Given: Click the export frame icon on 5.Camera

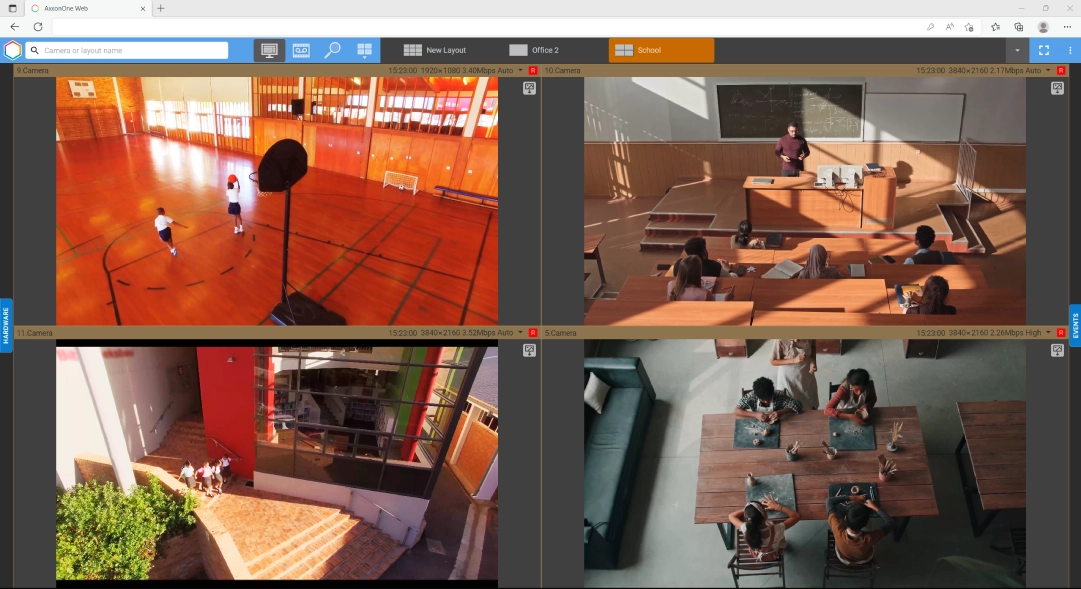Looking at the screenshot, I should tap(1057, 350).
